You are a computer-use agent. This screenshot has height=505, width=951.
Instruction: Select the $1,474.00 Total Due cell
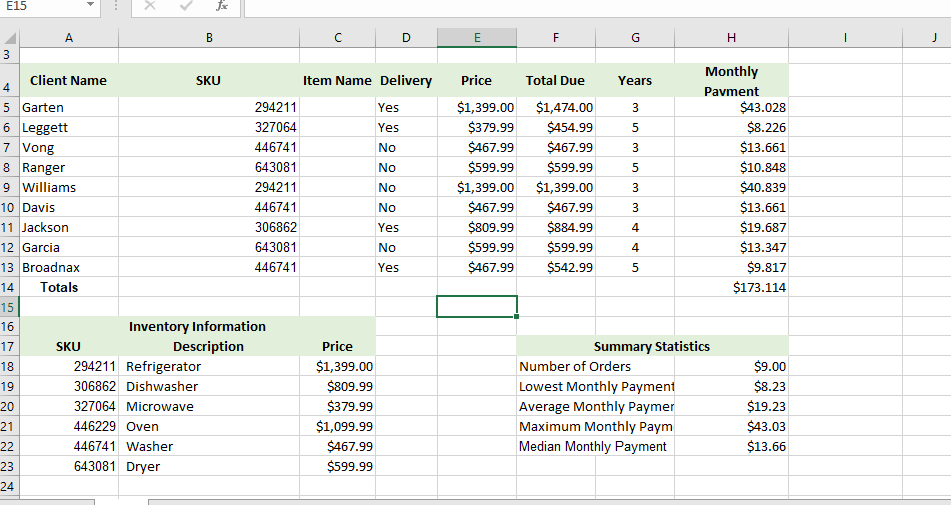pyautogui.click(x=556, y=107)
